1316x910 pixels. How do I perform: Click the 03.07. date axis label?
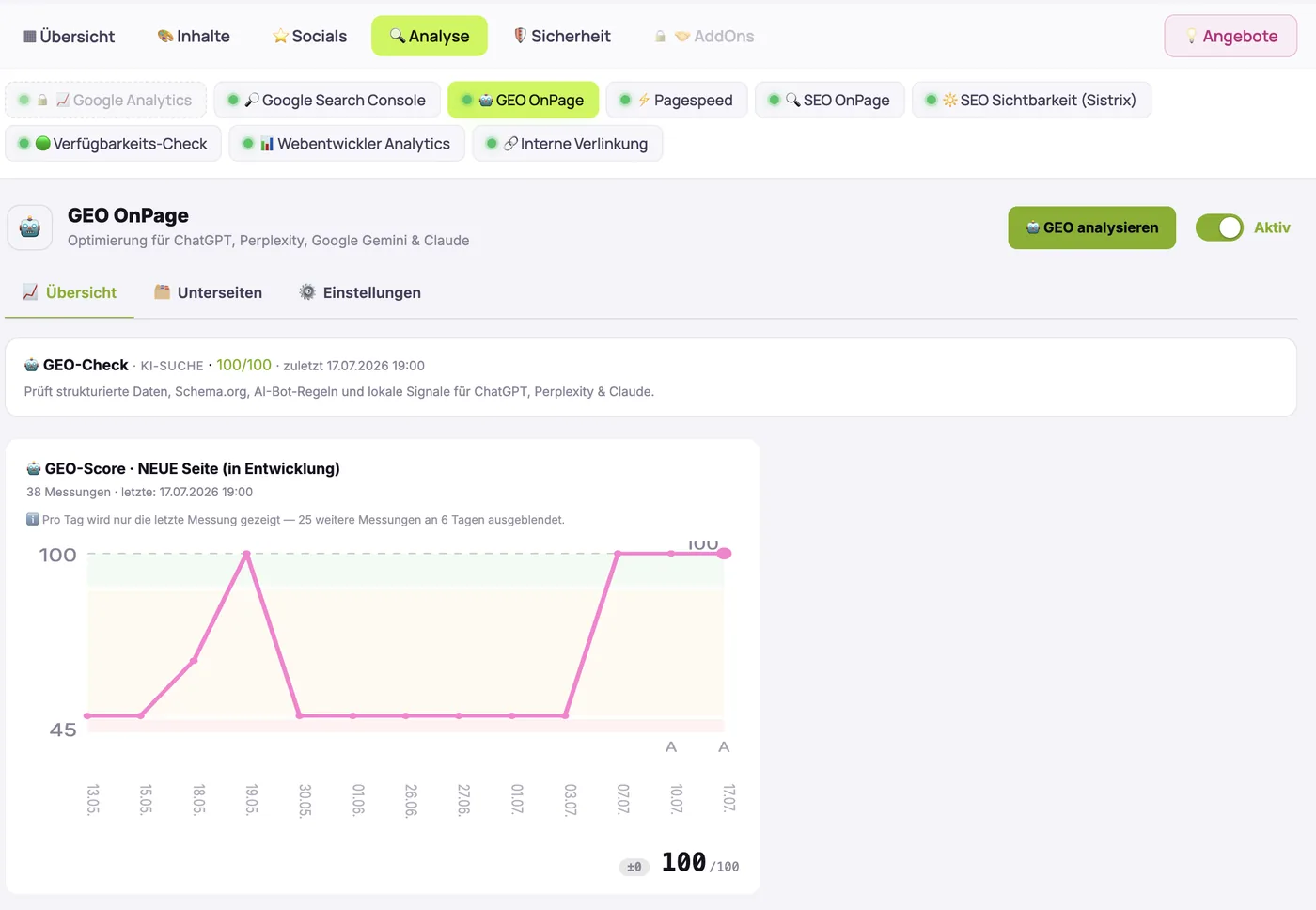(570, 799)
